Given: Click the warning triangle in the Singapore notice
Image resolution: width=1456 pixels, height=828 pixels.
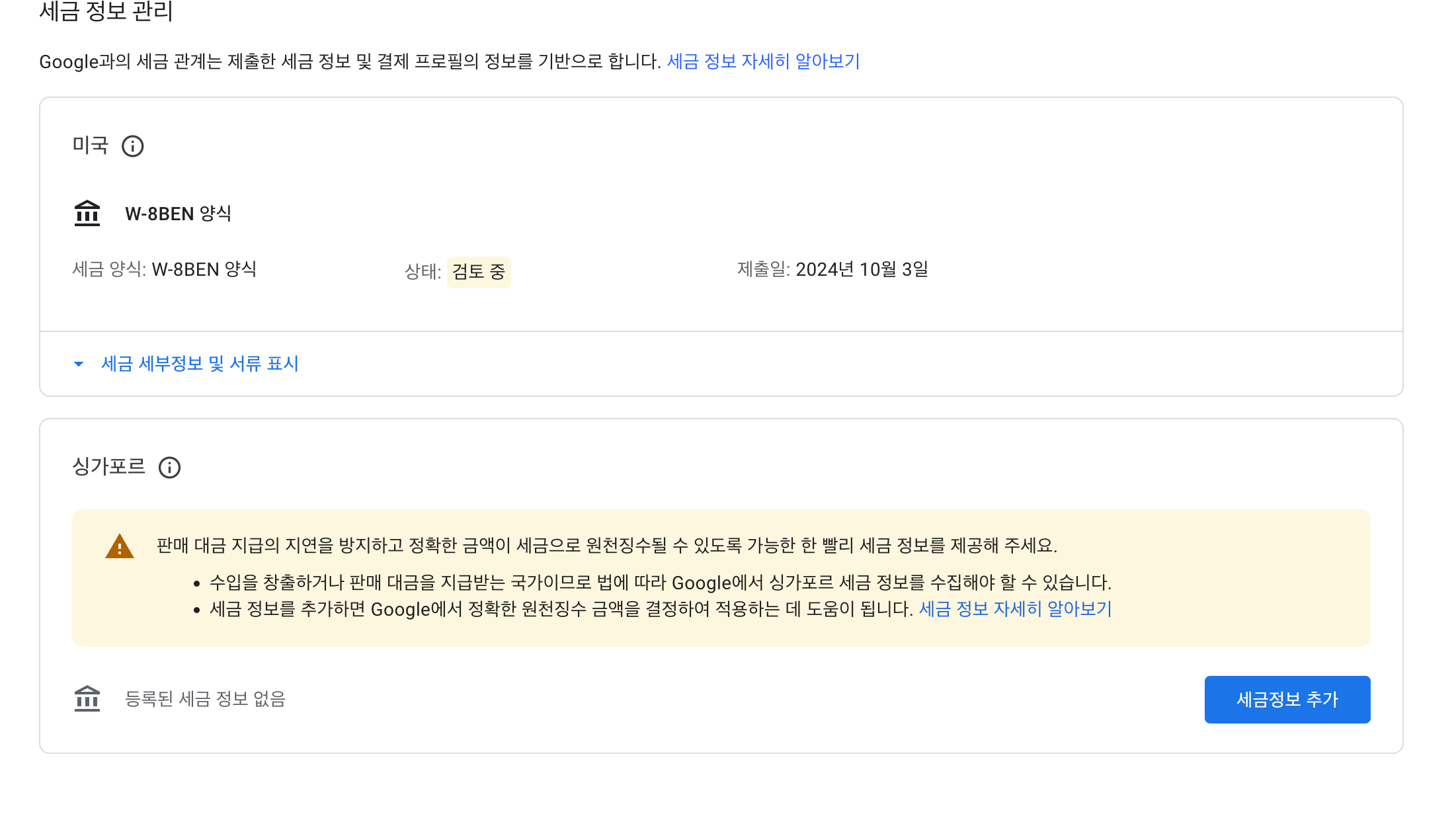Looking at the screenshot, I should coord(119,546).
